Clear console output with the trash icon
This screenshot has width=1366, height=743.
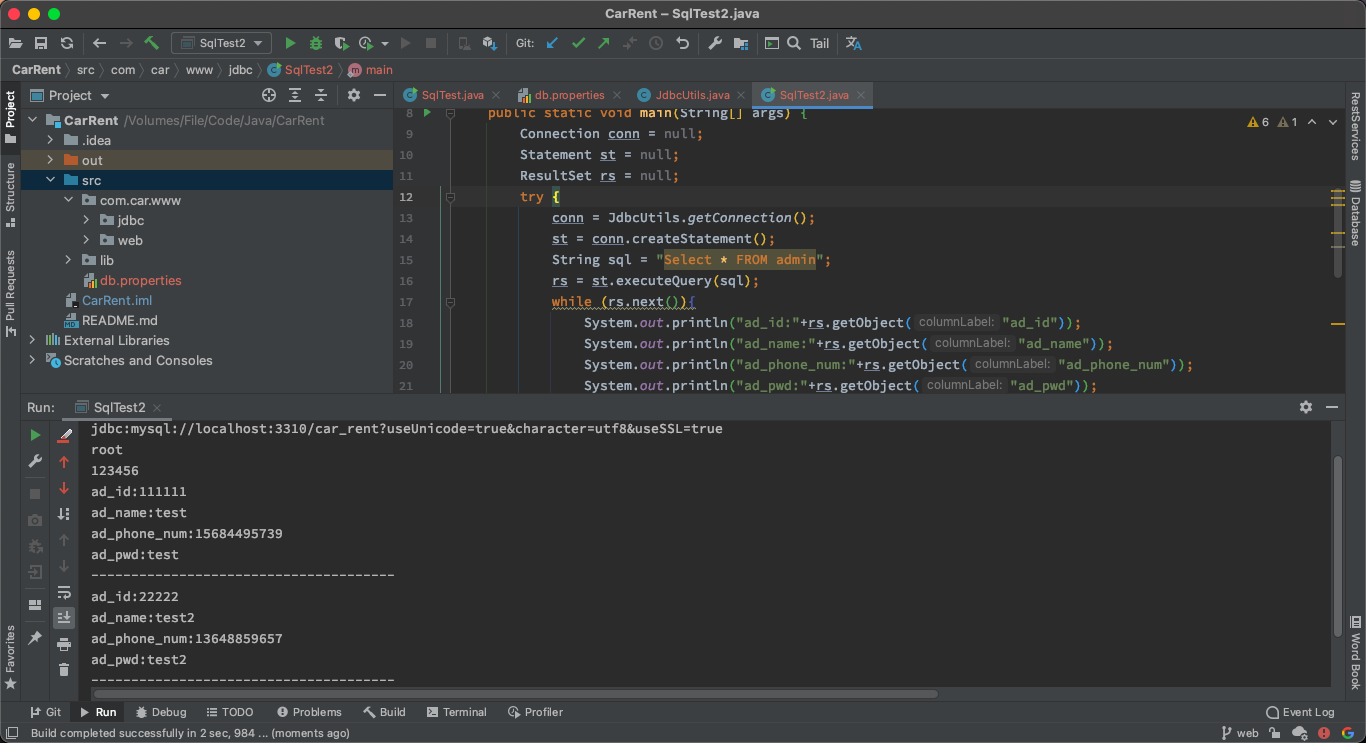tap(64, 670)
